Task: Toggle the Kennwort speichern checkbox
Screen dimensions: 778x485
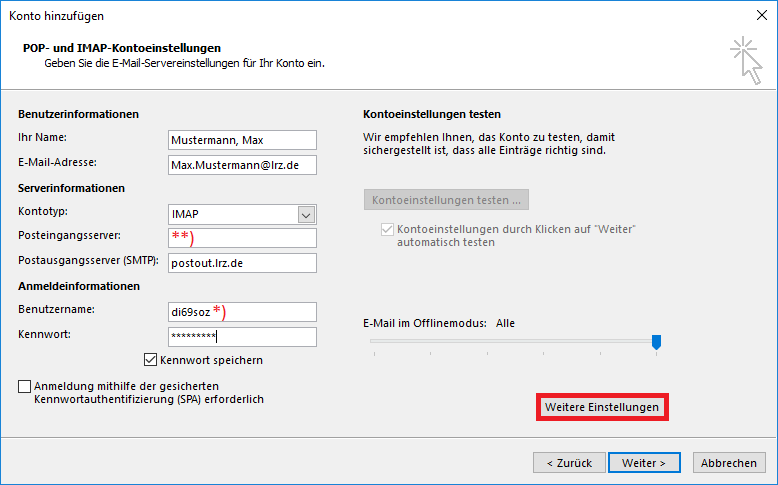Action: click(x=151, y=360)
